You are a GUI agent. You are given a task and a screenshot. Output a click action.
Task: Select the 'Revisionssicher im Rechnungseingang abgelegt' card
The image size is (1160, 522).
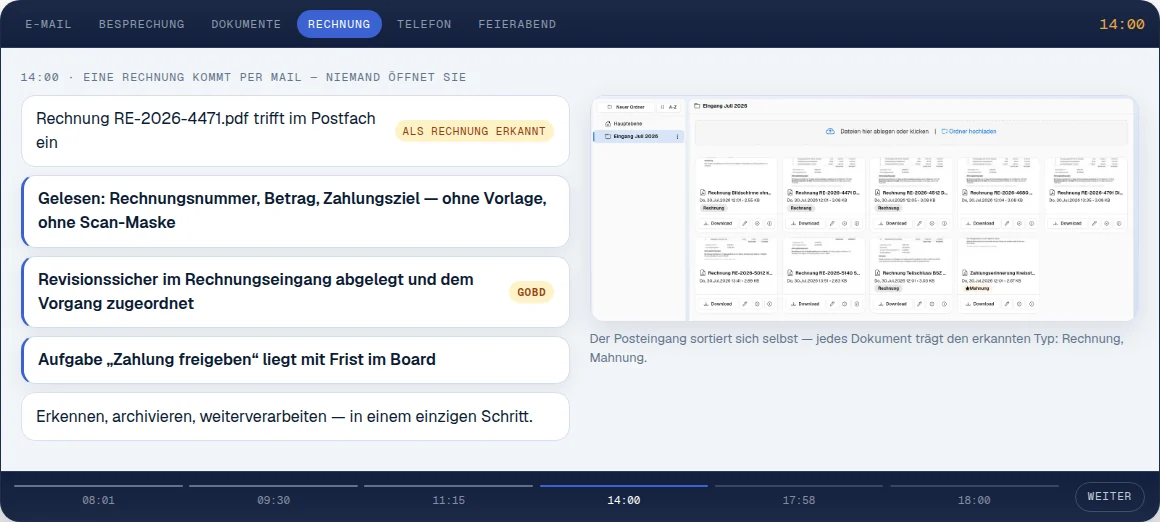tap(295, 292)
